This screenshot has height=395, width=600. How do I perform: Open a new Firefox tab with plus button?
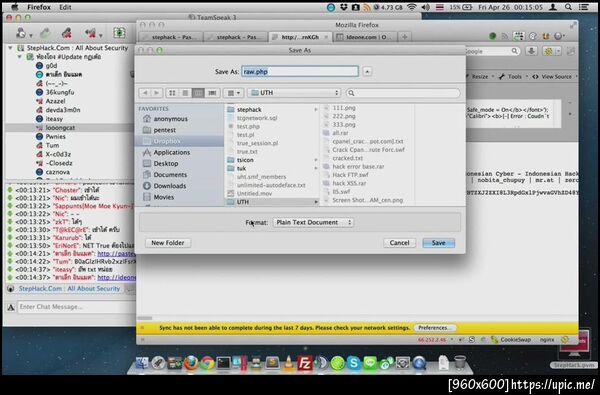click(404, 37)
